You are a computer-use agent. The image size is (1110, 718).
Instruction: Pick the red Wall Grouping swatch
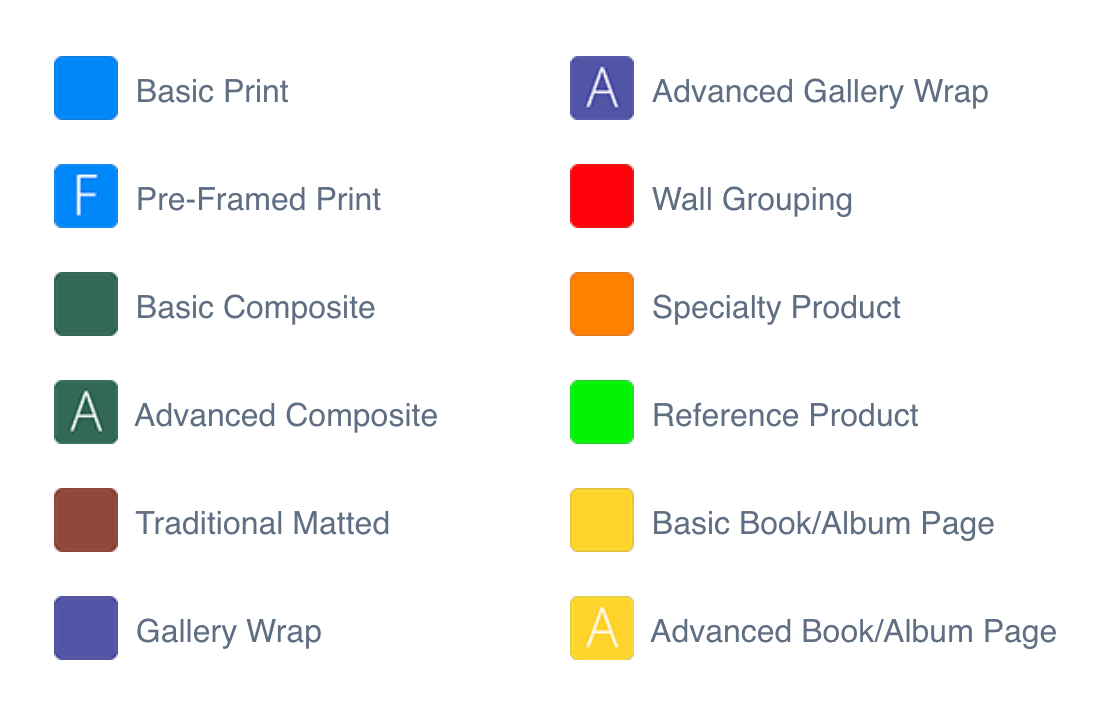tap(602, 196)
